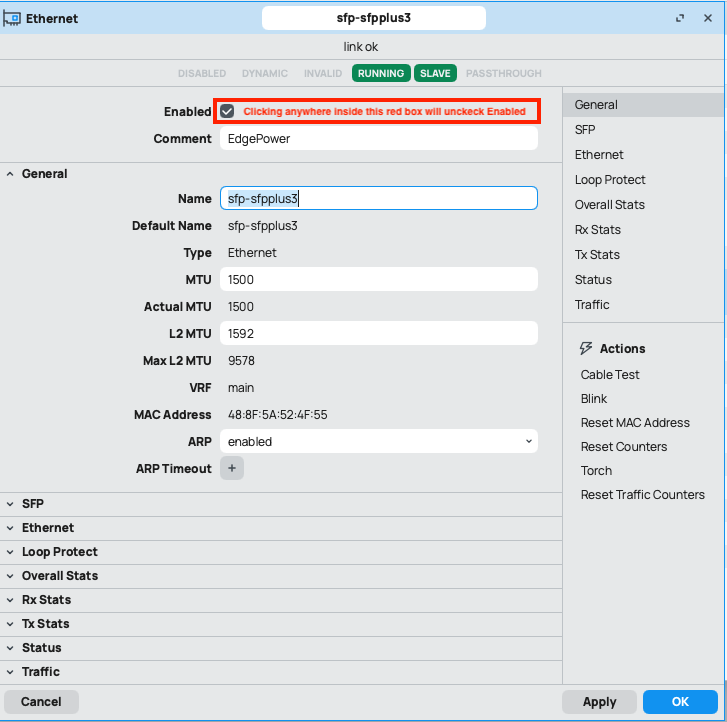Click the Blink action
This screenshot has height=722, width=727.
click(x=593, y=399)
